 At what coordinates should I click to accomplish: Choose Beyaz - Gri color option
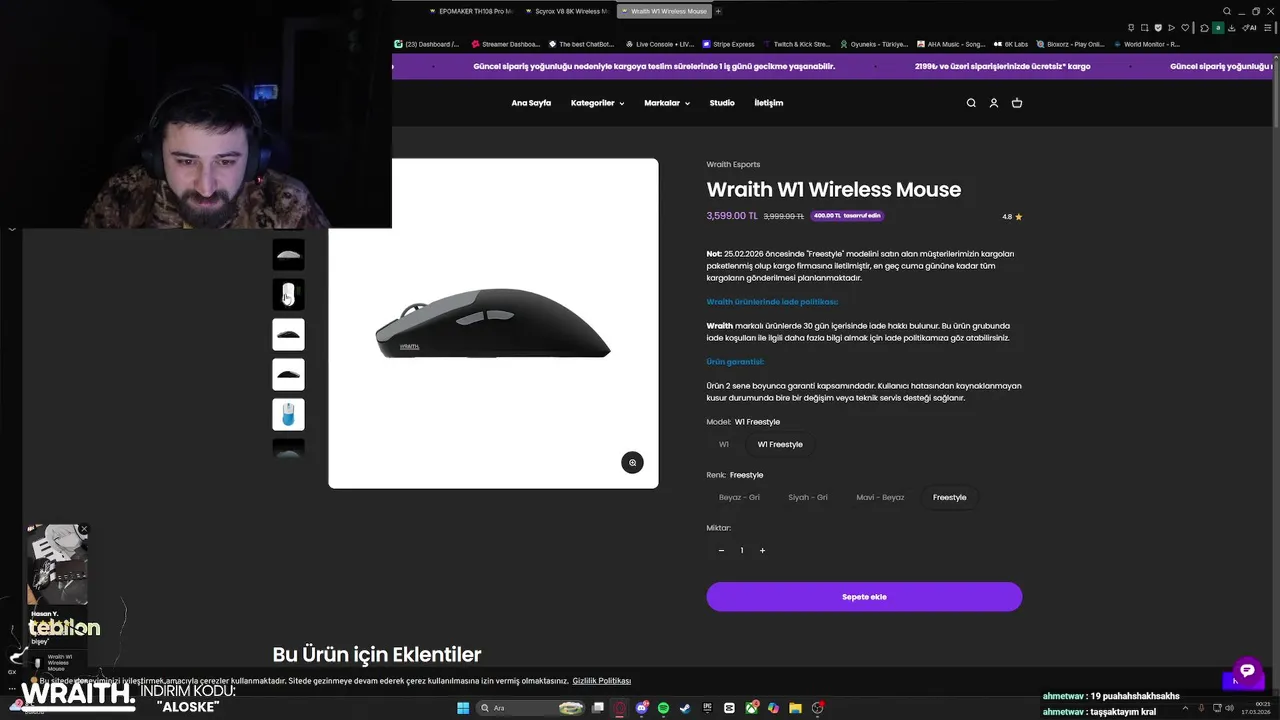pyautogui.click(x=739, y=497)
